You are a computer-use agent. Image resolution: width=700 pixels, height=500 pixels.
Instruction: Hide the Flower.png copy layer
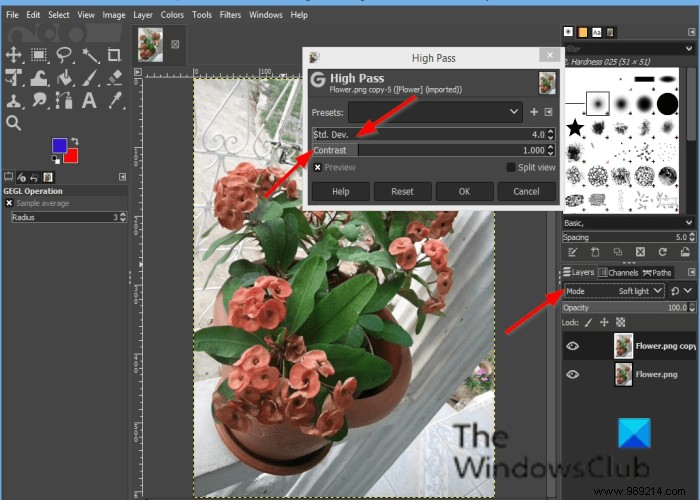pyautogui.click(x=572, y=346)
